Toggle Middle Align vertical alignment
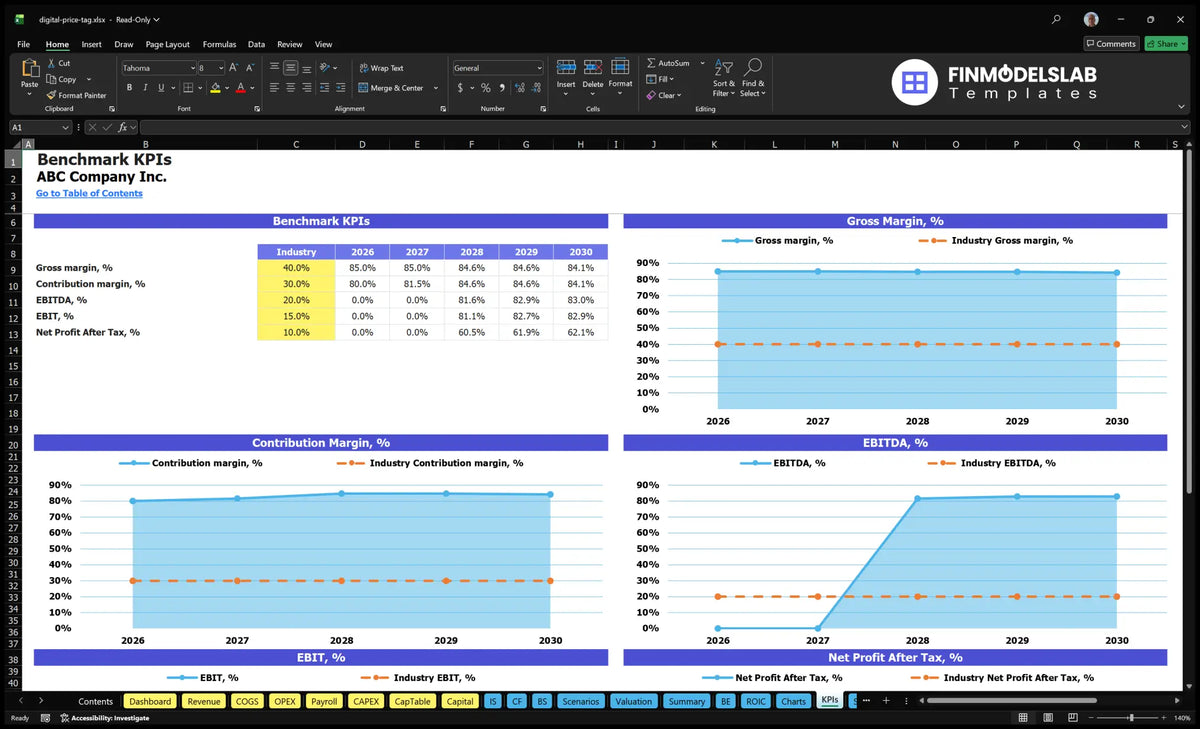 pos(290,68)
